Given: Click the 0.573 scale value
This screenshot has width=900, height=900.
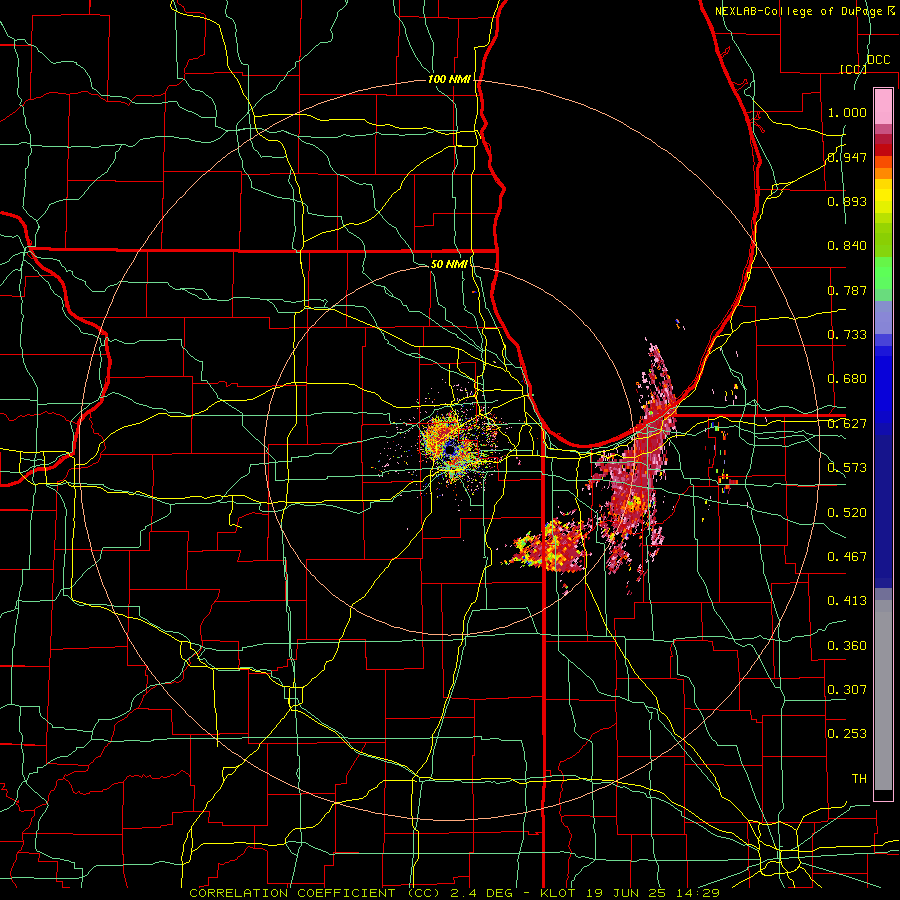Looking at the screenshot, I should (x=847, y=468).
